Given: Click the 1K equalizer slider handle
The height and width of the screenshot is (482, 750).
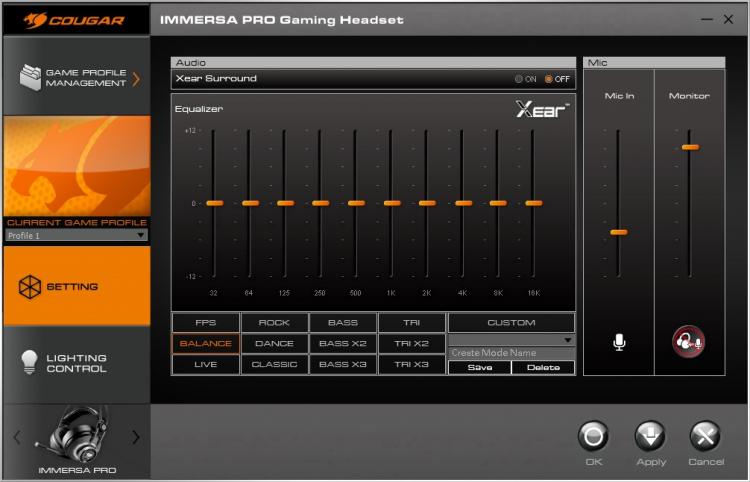Looking at the screenshot, I should point(392,203).
